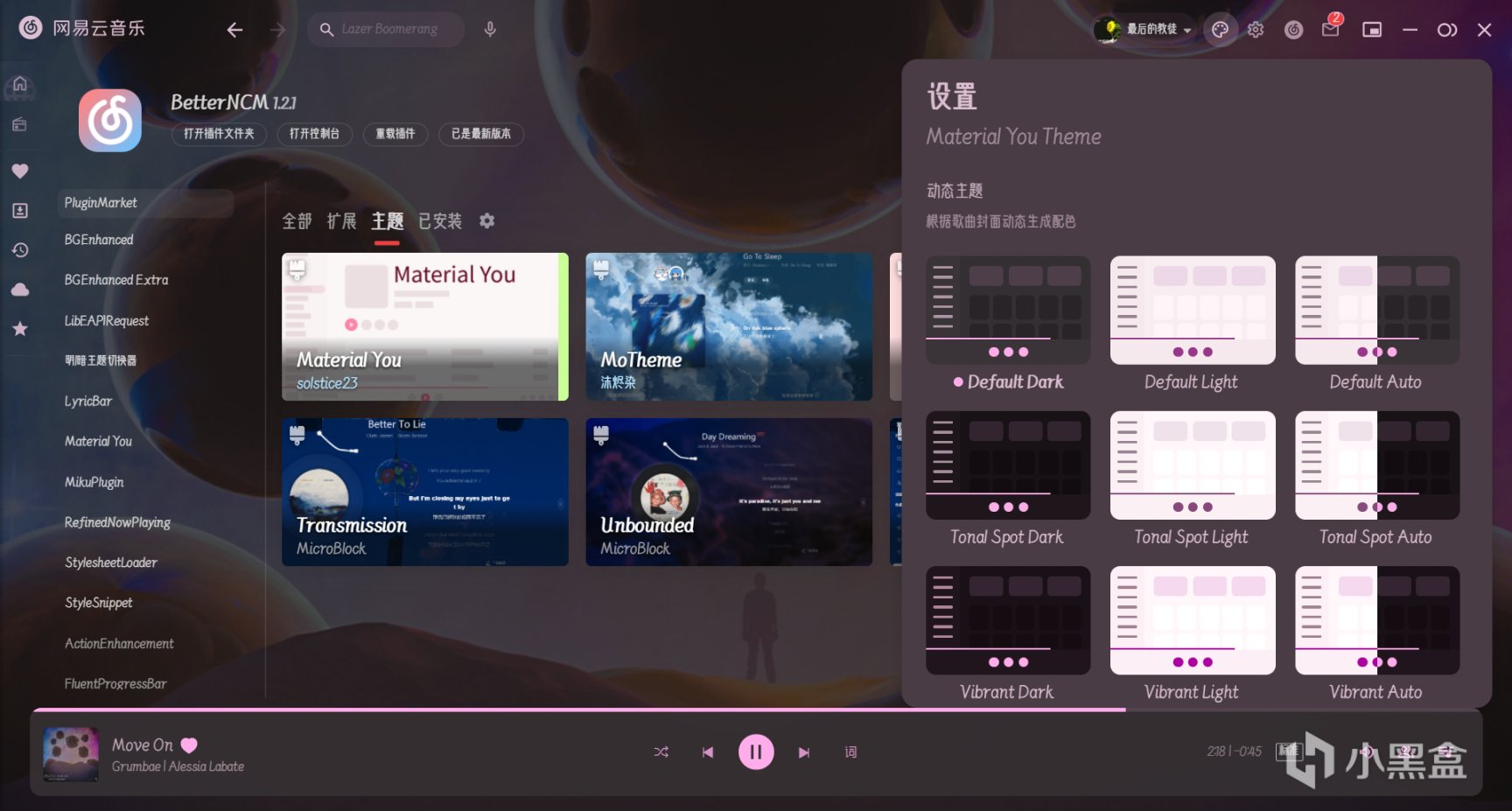Open the plugin market settings gear
The image size is (1512, 811).
click(x=487, y=220)
